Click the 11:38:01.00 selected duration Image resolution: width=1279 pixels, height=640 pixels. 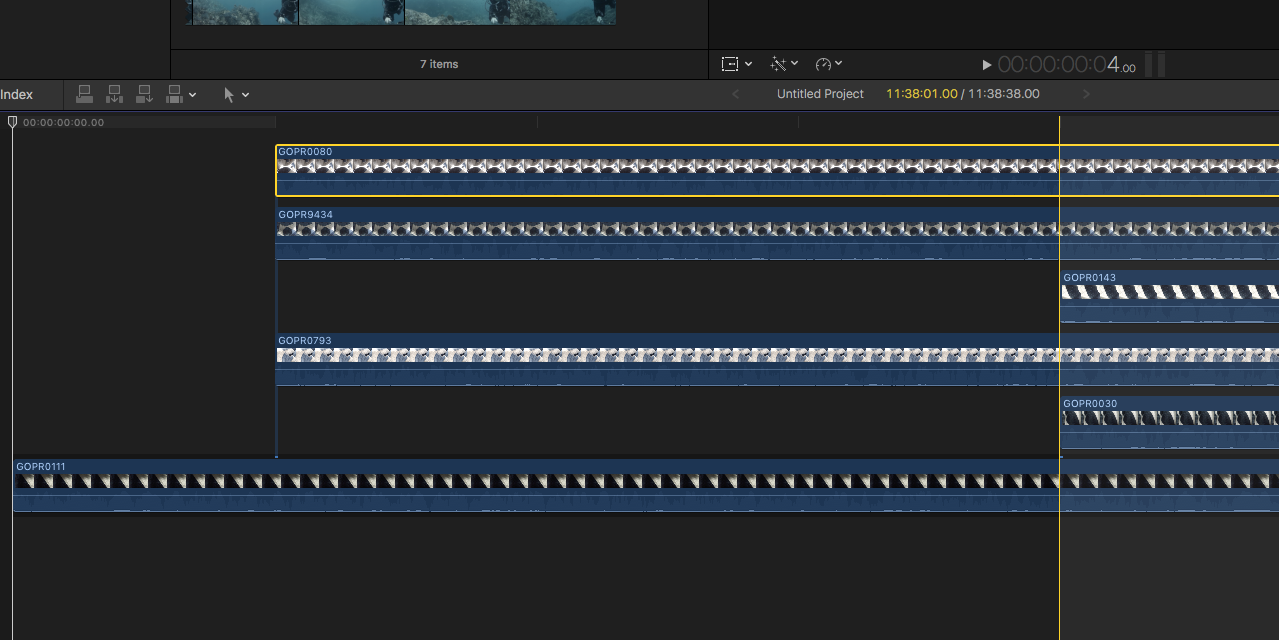[x=921, y=94]
